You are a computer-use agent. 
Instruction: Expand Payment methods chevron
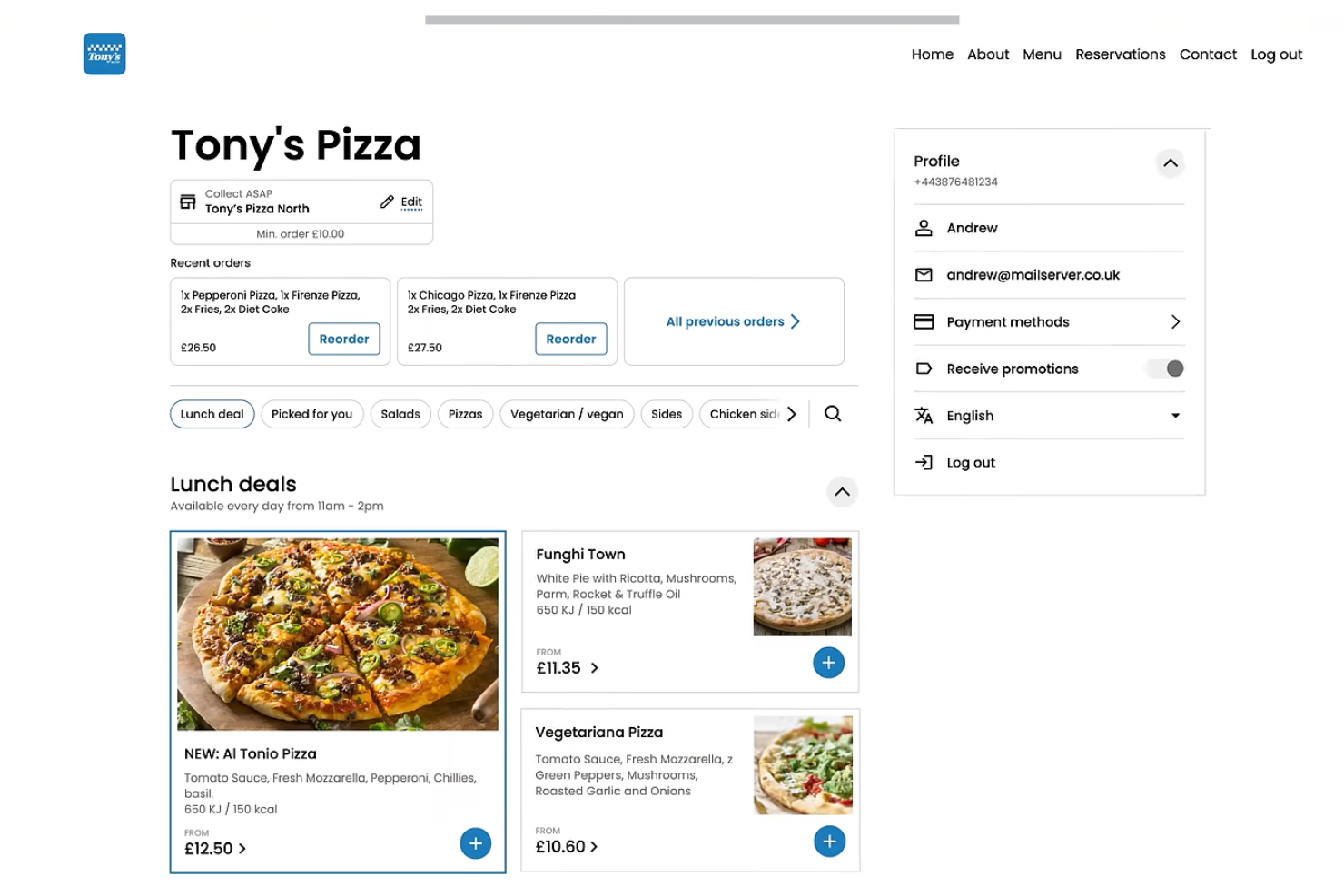click(1175, 321)
